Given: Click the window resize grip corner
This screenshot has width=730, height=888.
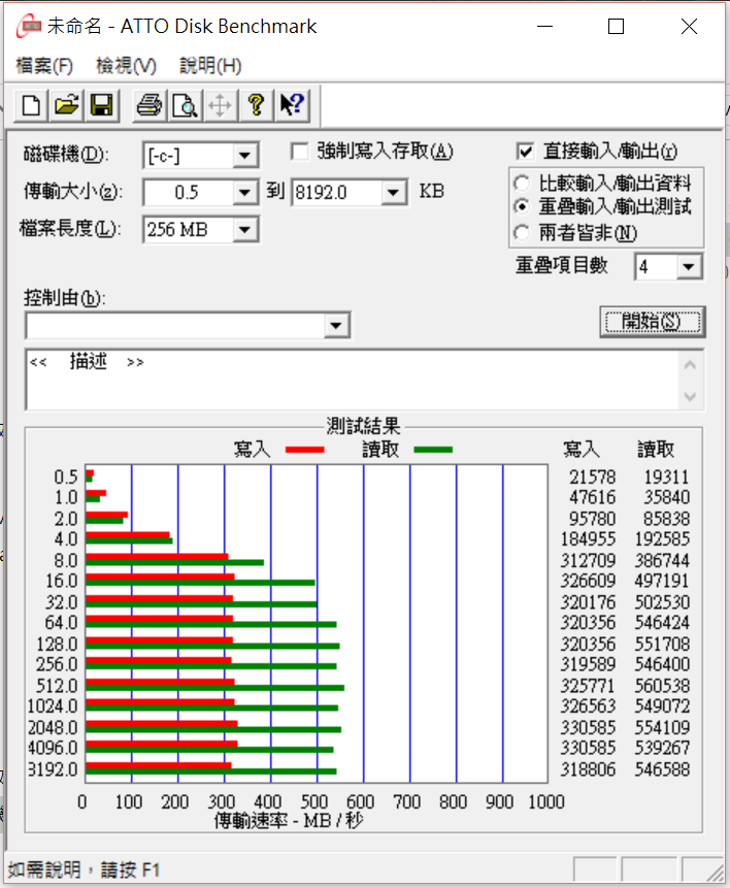Looking at the screenshot, I should click(715, 872).
